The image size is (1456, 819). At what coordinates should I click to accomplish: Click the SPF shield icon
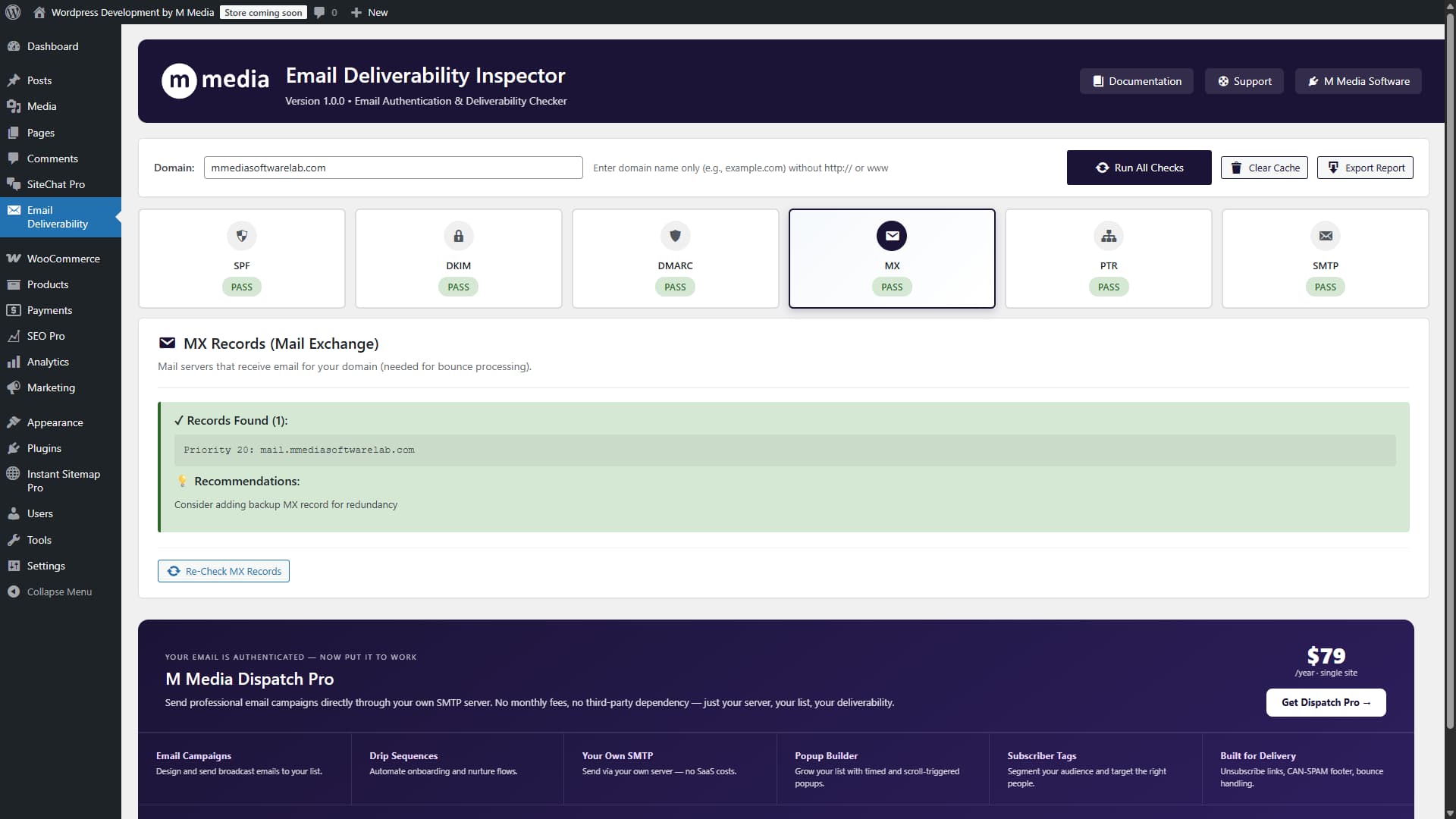click(x=241, y=236)
